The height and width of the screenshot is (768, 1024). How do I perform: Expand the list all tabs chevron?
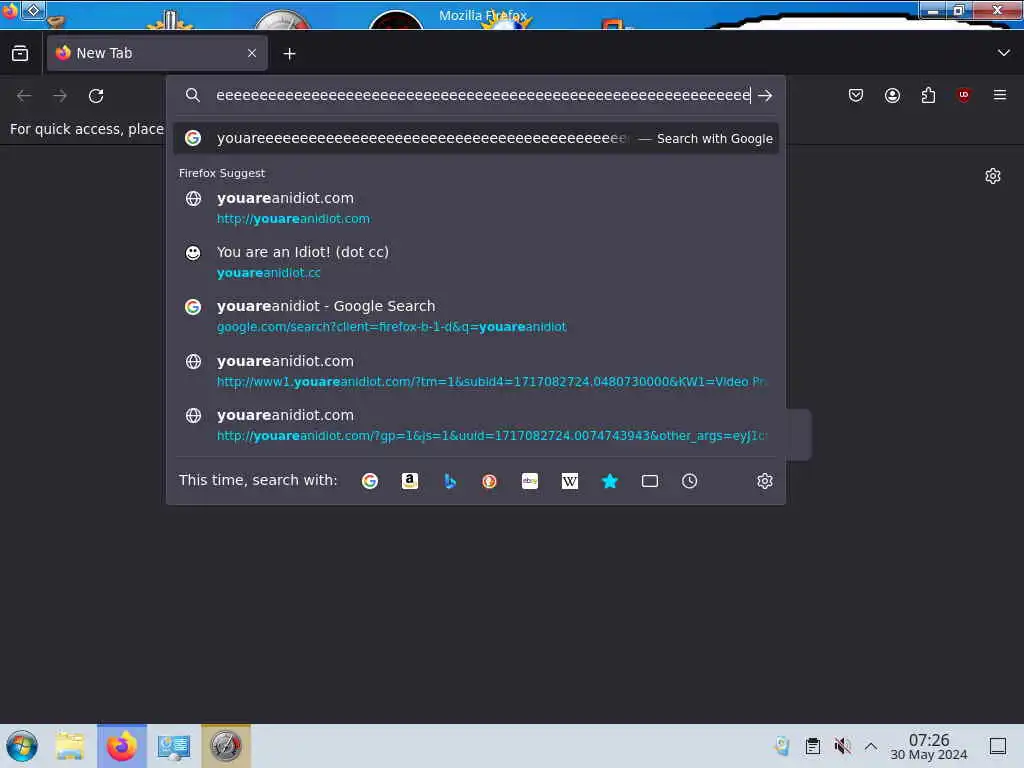[1004, 53]
